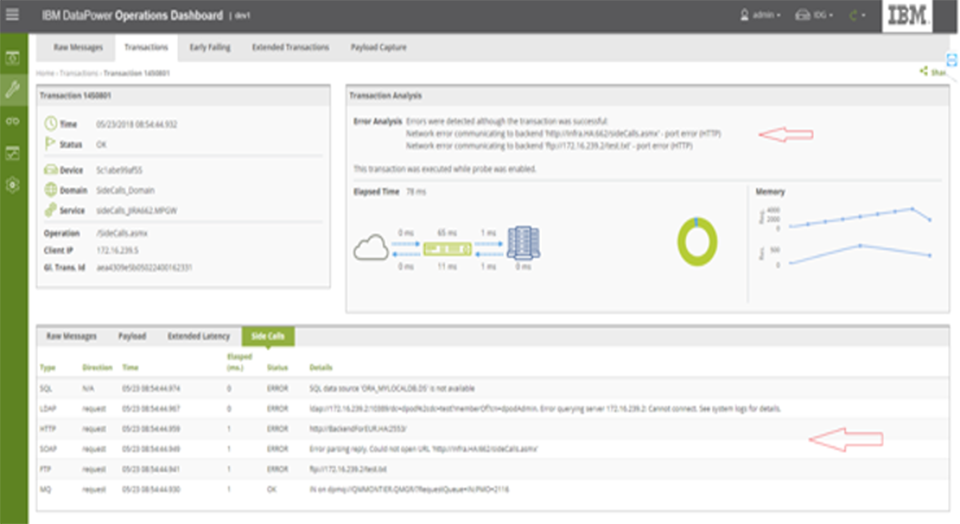Switch to the top Raw Messages tab
960x524 pixels.
pos(78,47)
